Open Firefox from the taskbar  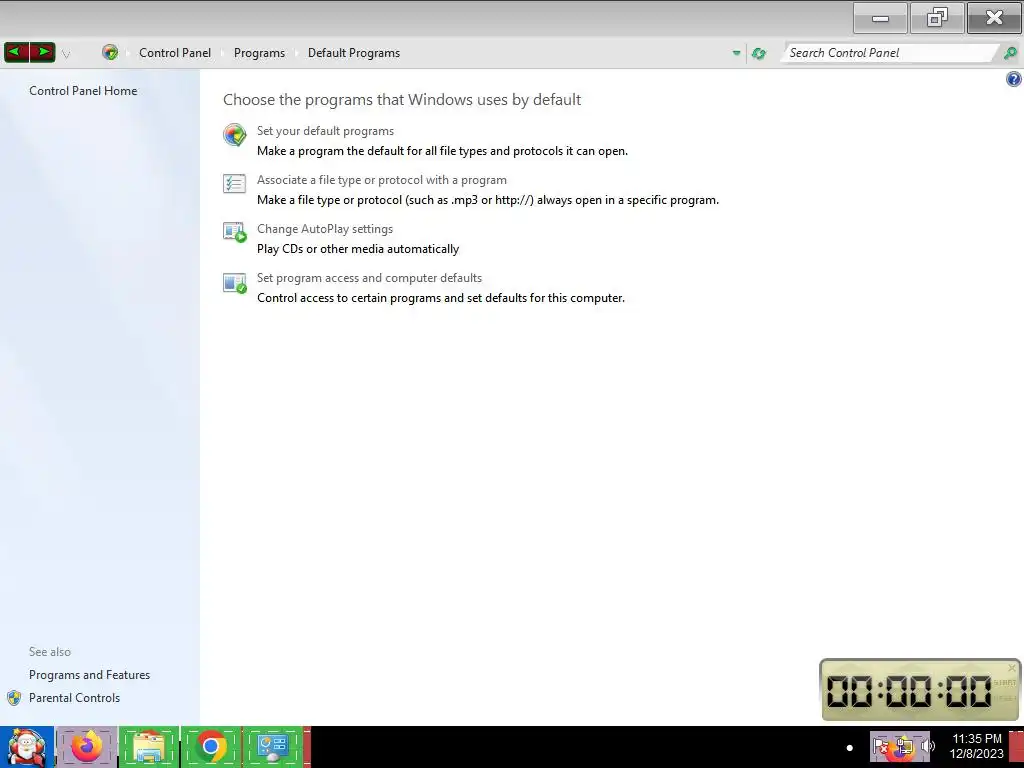[87, 747]
